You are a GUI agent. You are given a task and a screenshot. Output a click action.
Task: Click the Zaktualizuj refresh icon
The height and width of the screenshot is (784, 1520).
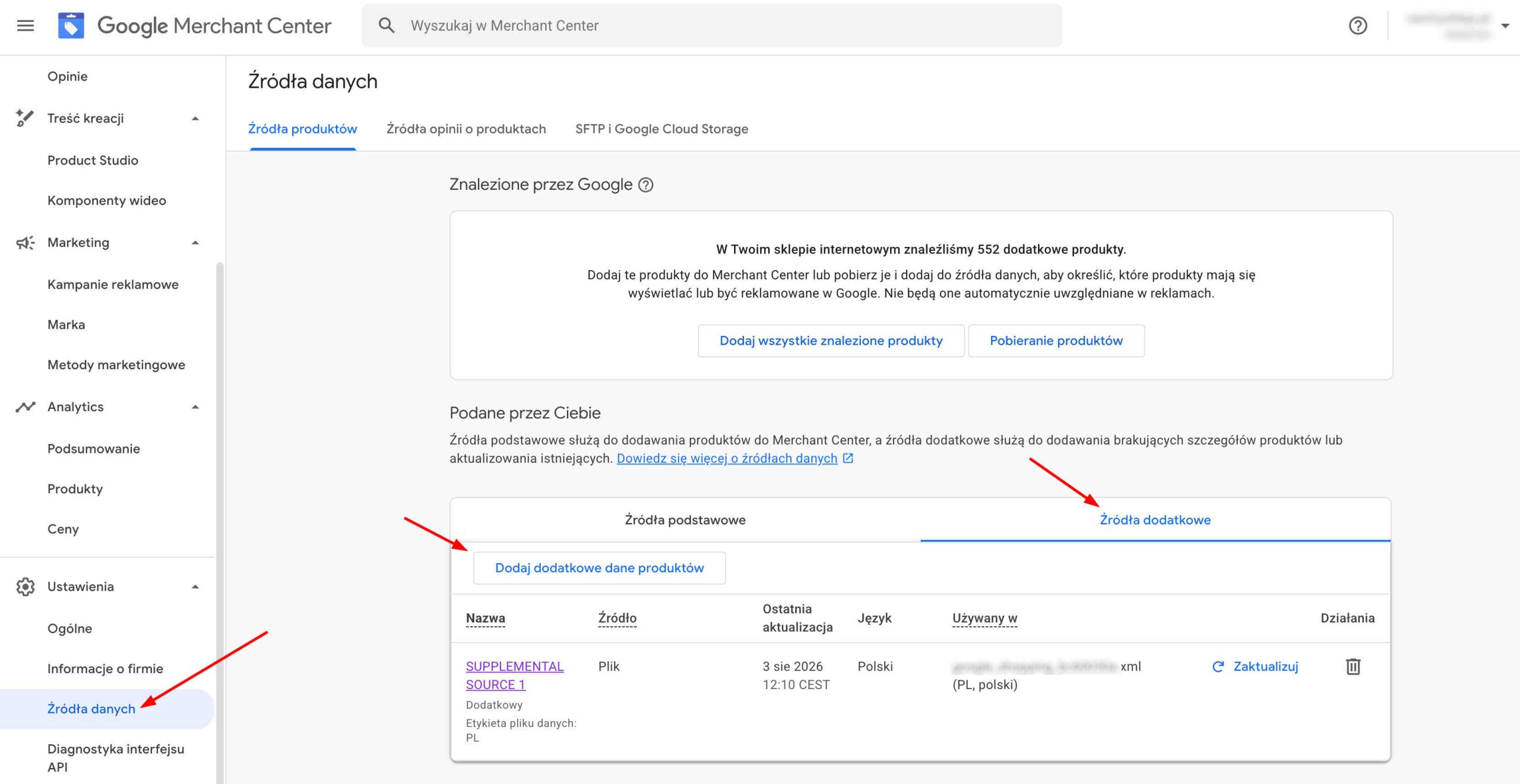1218,666
